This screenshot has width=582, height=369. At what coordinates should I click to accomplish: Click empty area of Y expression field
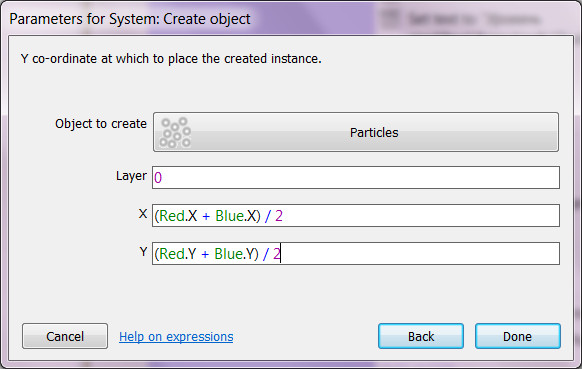coord(419,254)
